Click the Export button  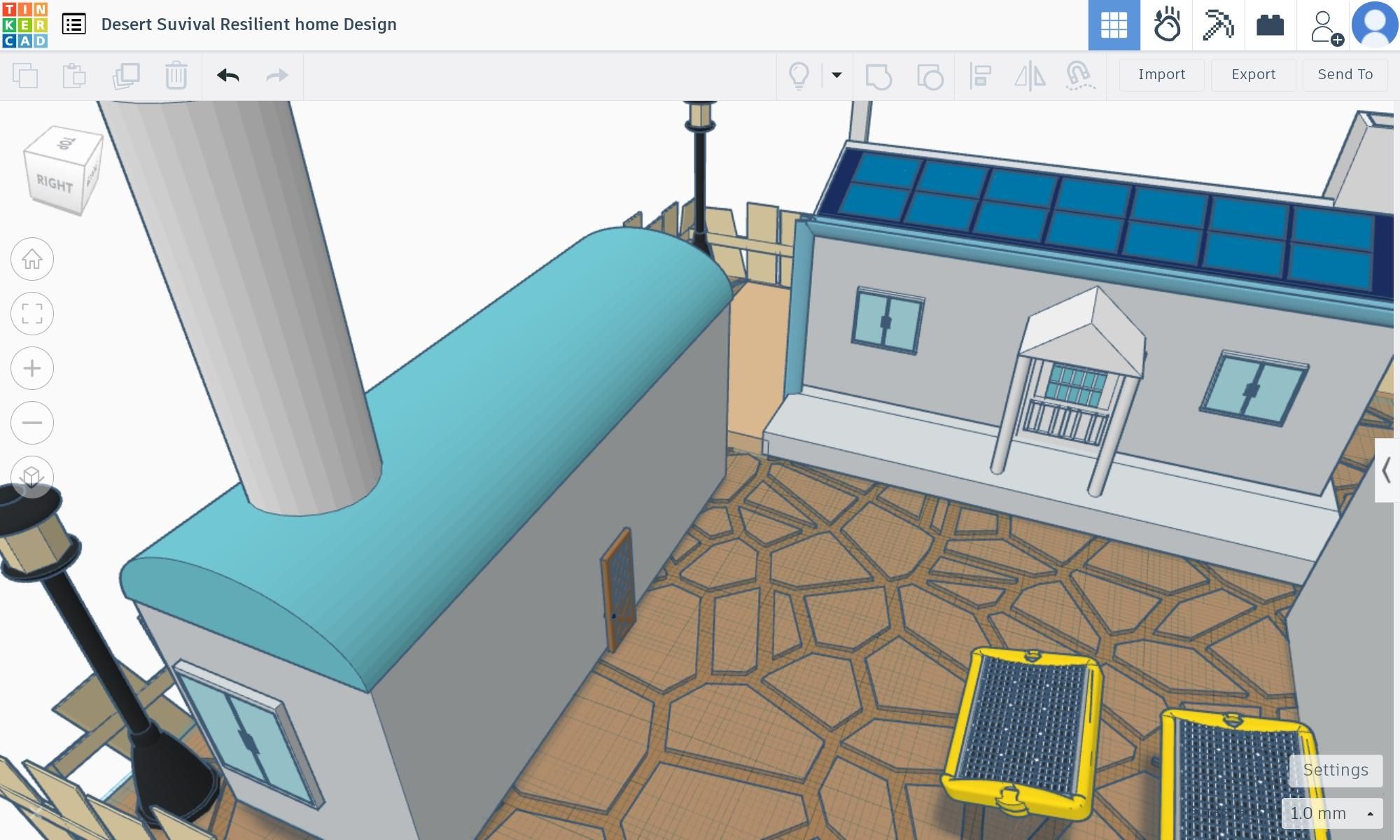pyautogui.click(x=1253, y=74)
